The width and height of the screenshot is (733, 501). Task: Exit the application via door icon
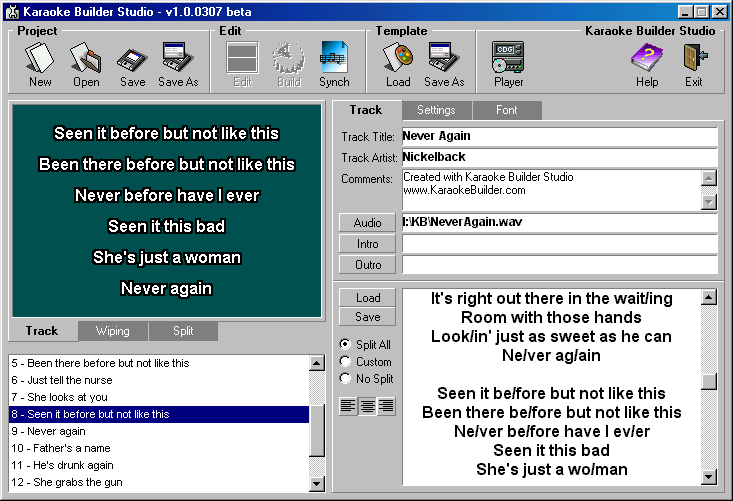(694, 64)
